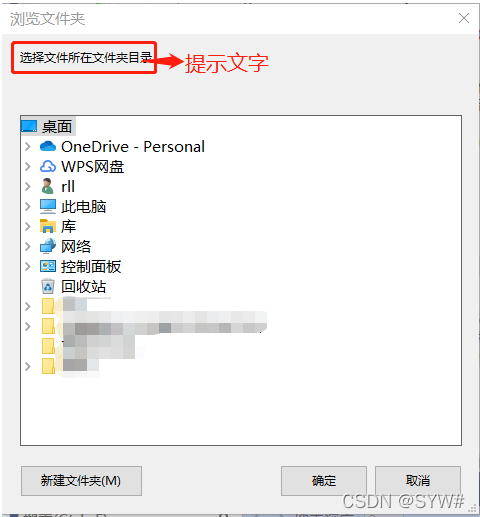The height and width of the screenshot is (517, 480).
Task: Click the OneDrive cloud icon
Action: [48, 146]
